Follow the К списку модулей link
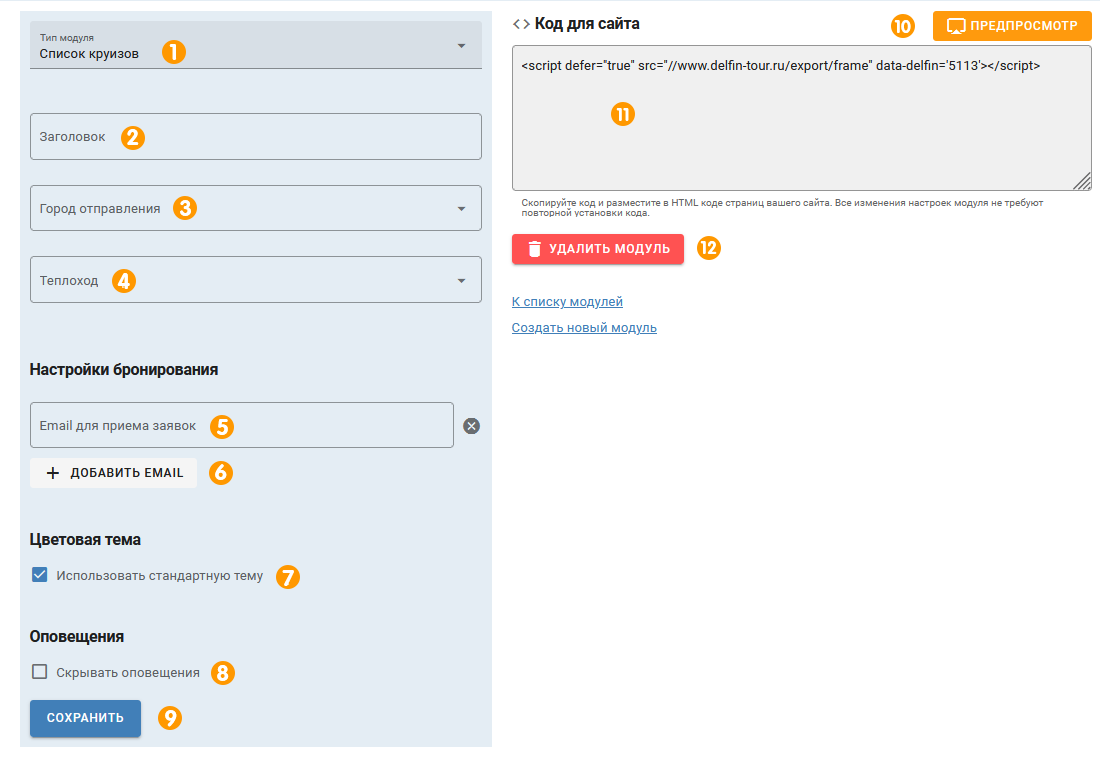Viewport: 1100px width, 770px height. click(x=567, y=302)
